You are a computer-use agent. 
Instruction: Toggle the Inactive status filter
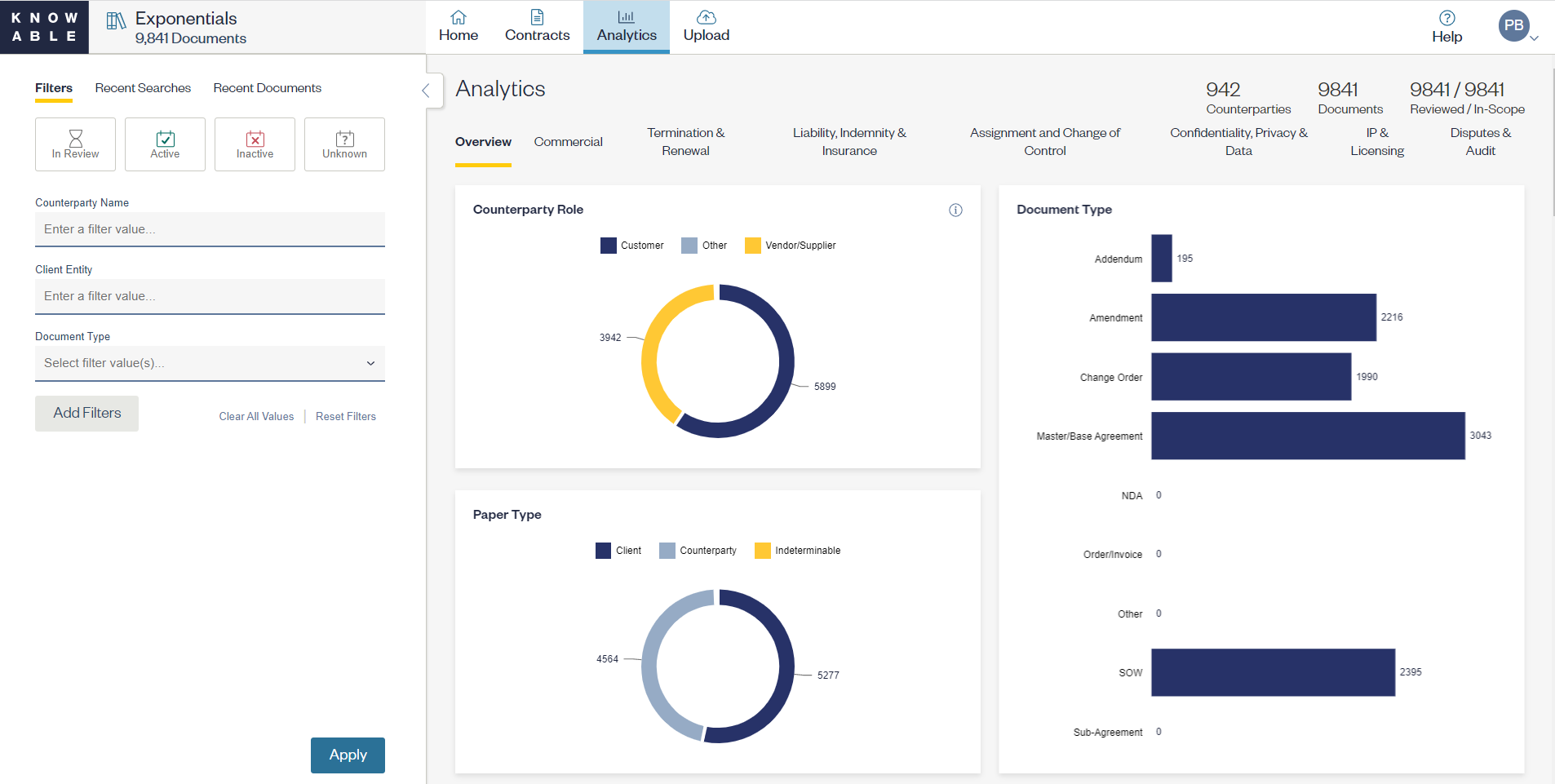click(x=255, y=144)
